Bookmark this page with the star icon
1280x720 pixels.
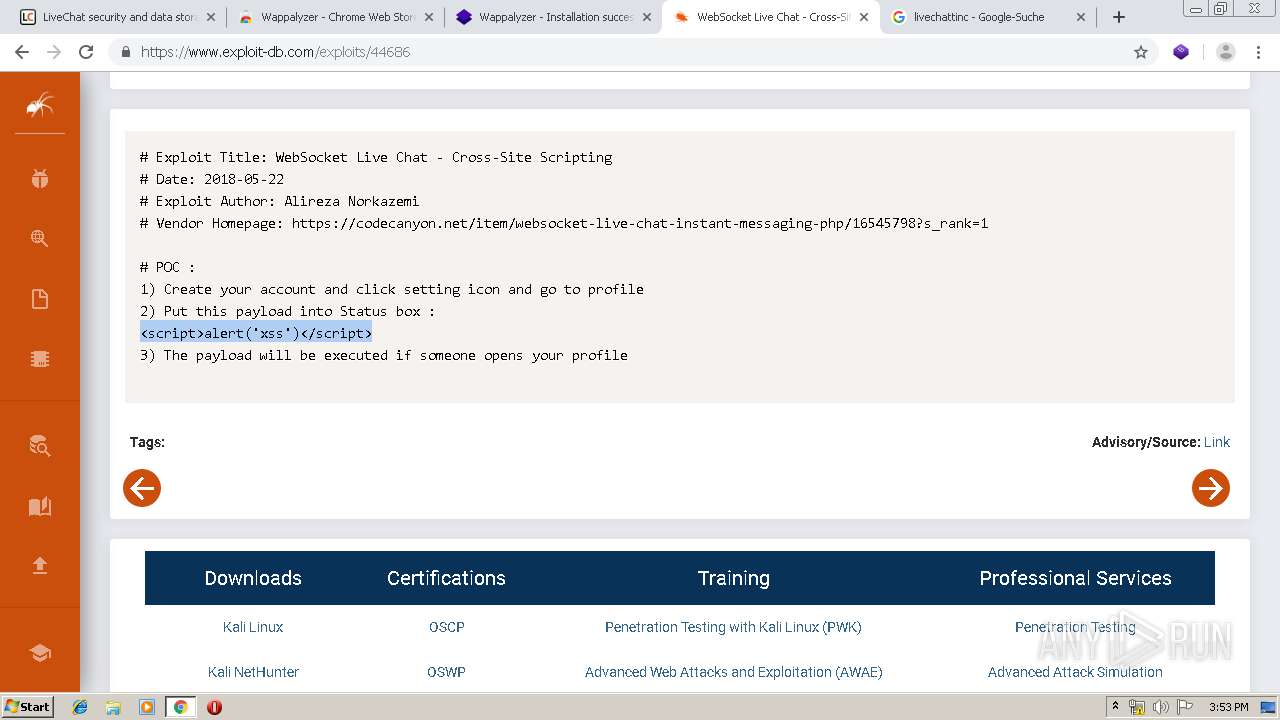click(1141, 52)
